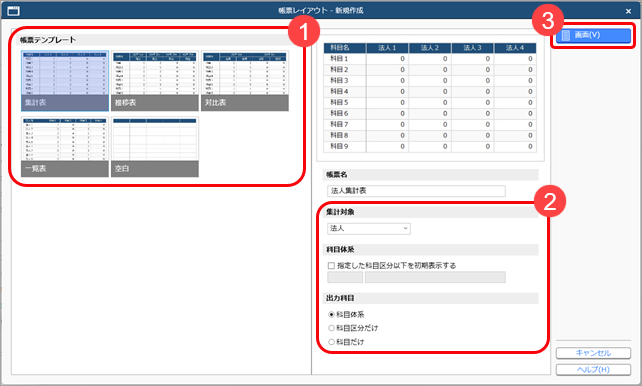Image resolution: width=642 pixels, height=386 pixels.
Task: Select the 科目体系 radio button
Action: (331, 315)
